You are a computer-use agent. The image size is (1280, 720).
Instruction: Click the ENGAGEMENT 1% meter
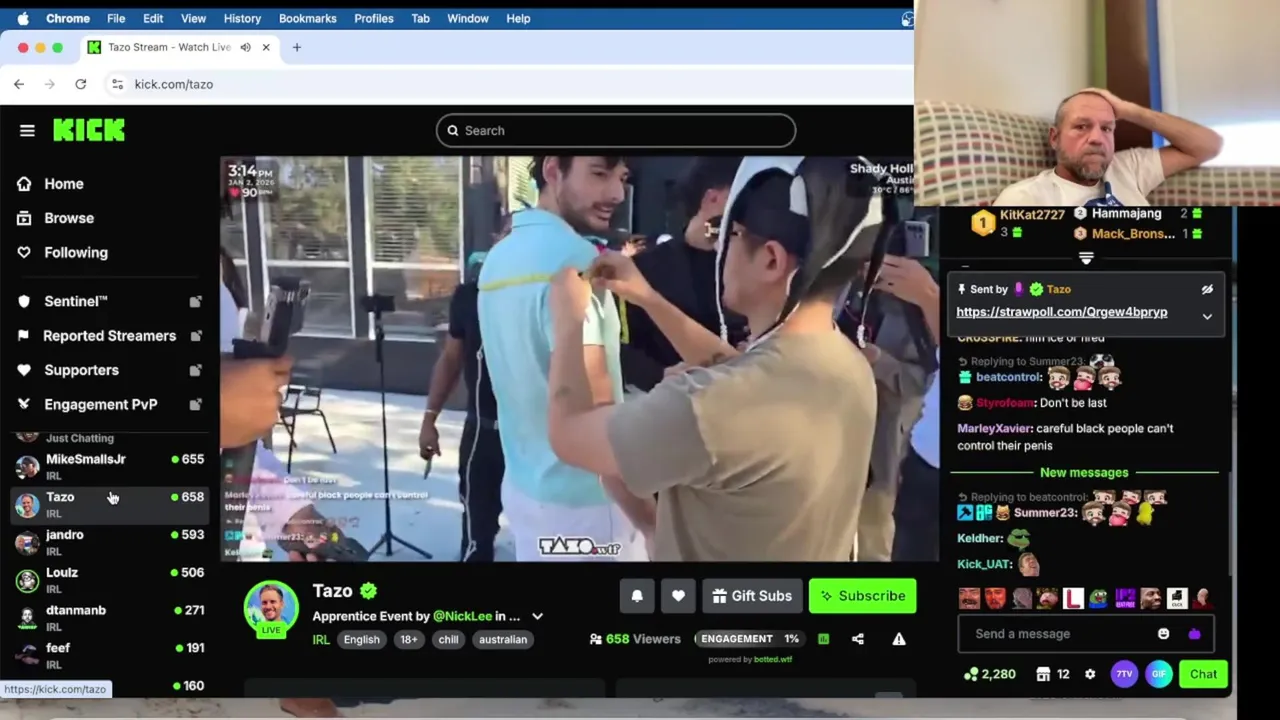click(749, 639)
